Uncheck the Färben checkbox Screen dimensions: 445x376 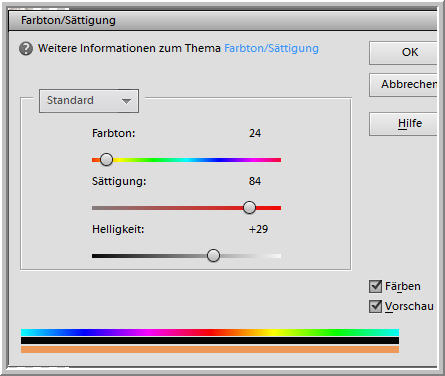point(376,286)
